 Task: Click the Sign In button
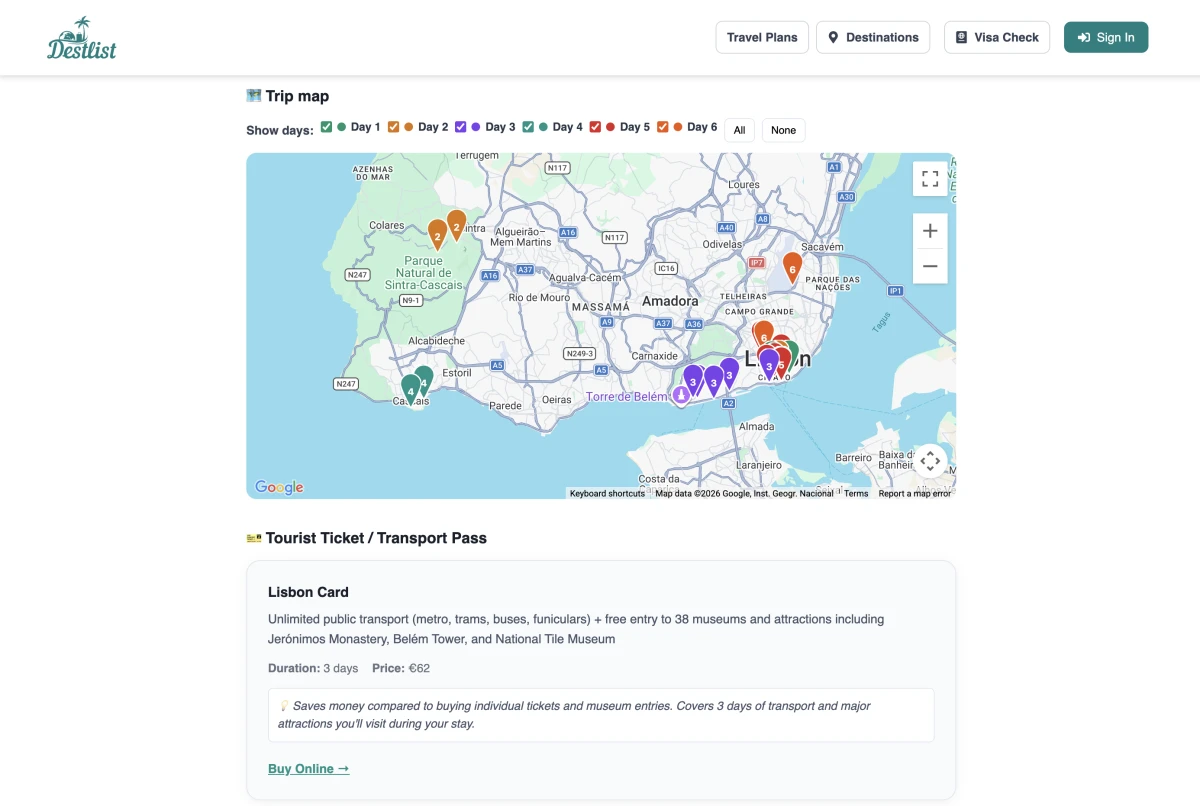[1106, 37]
